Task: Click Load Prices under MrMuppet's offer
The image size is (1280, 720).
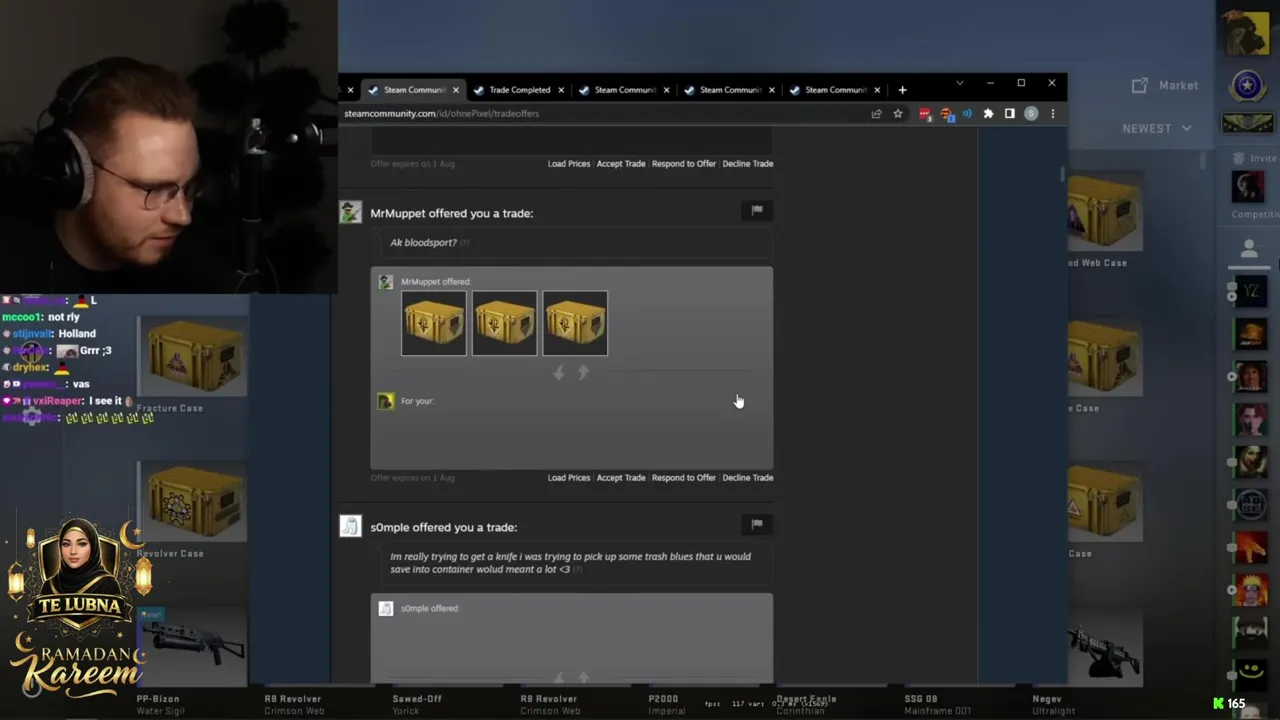Action: 569,478
